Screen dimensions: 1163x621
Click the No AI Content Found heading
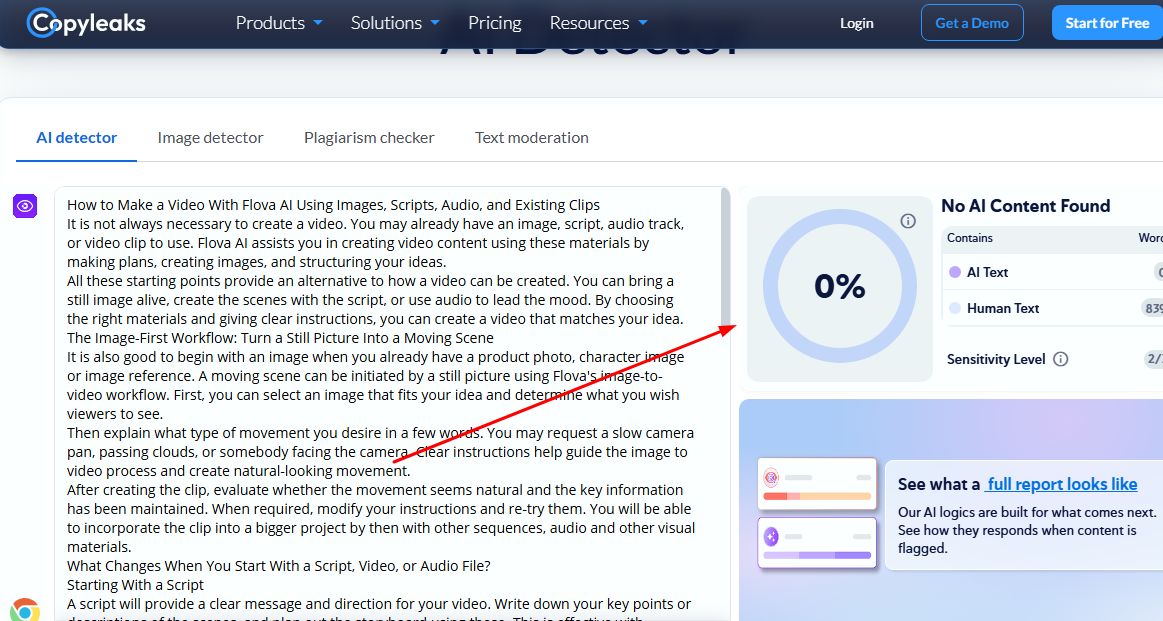coord(1025,206)
